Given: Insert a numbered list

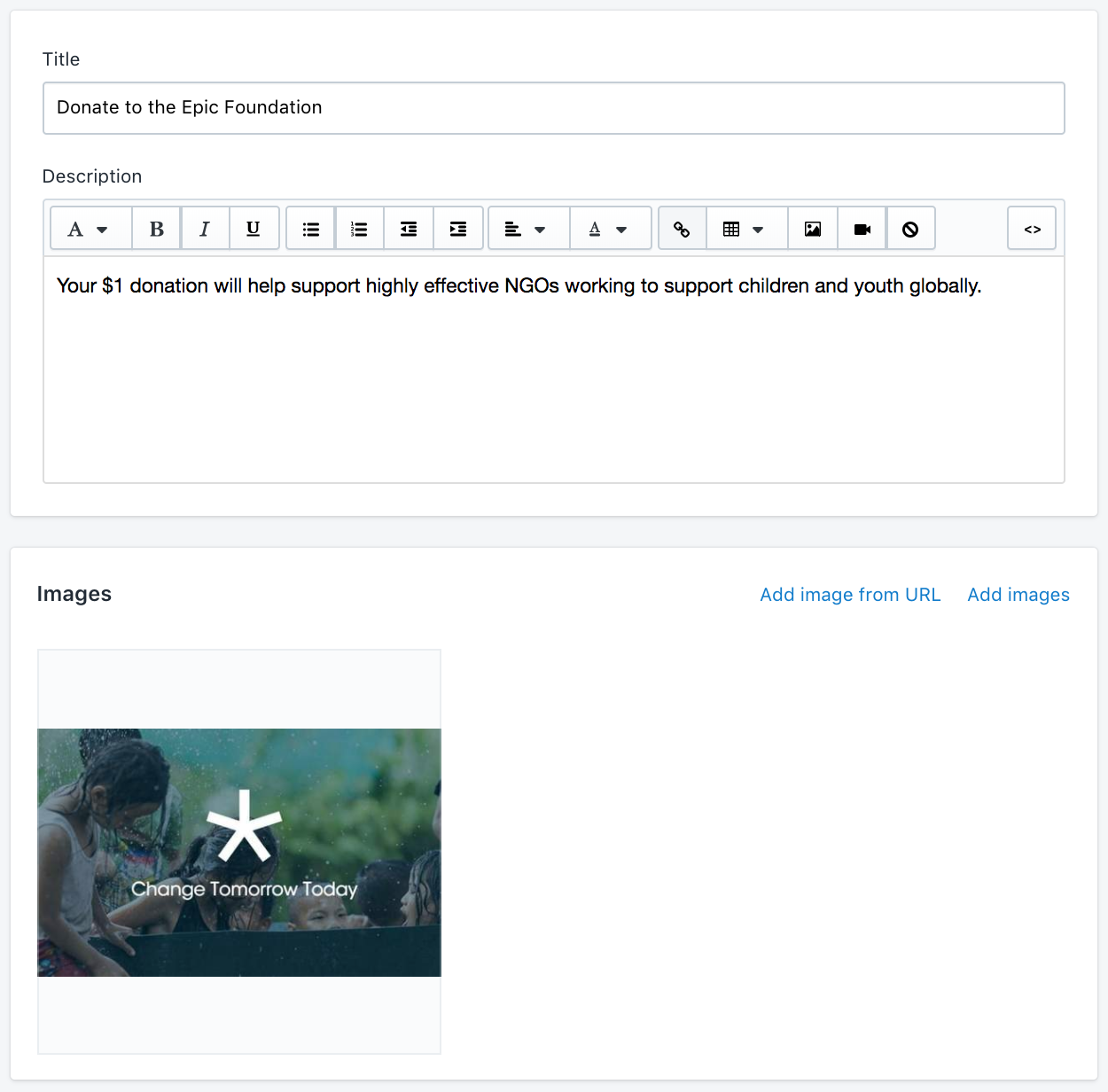Looking at the screenshot, I should tap(359, 229).
